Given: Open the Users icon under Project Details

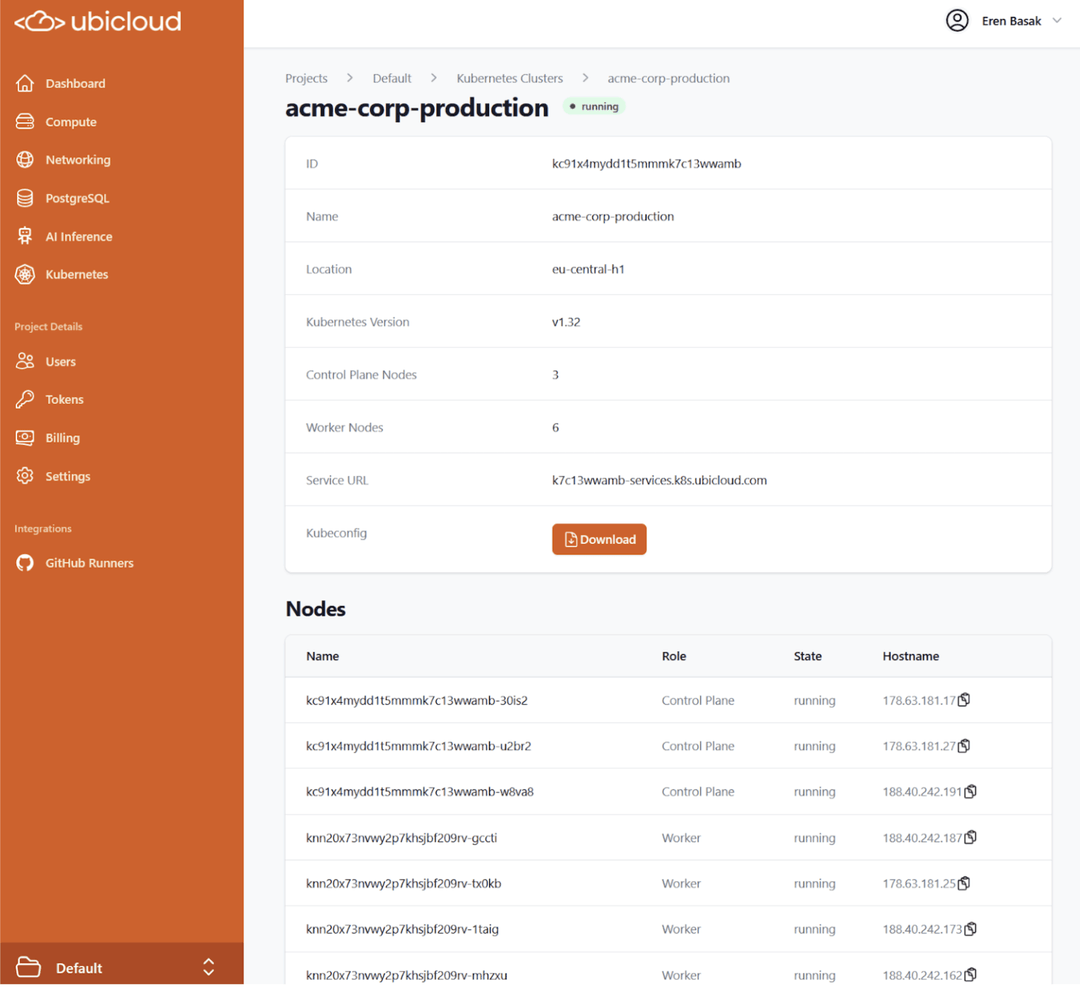Looking at the screenshot, I should 25,361.
